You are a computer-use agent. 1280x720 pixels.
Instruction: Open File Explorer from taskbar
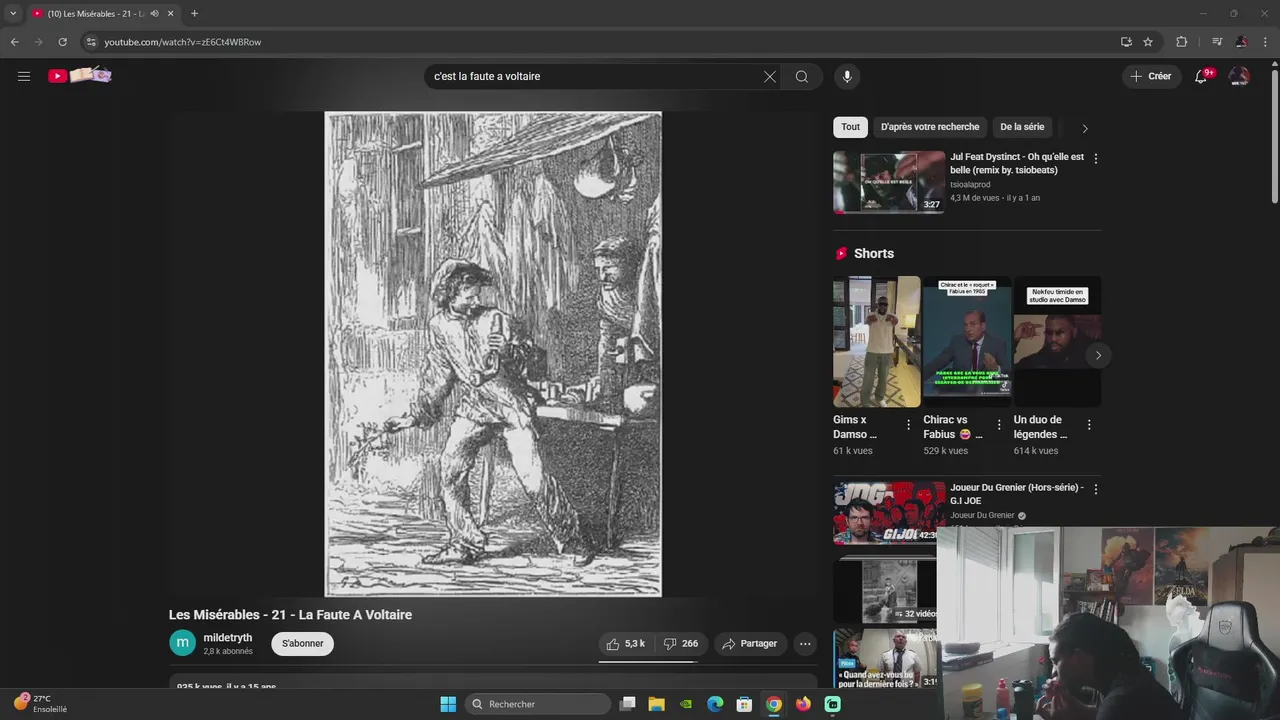coord(657,704)
